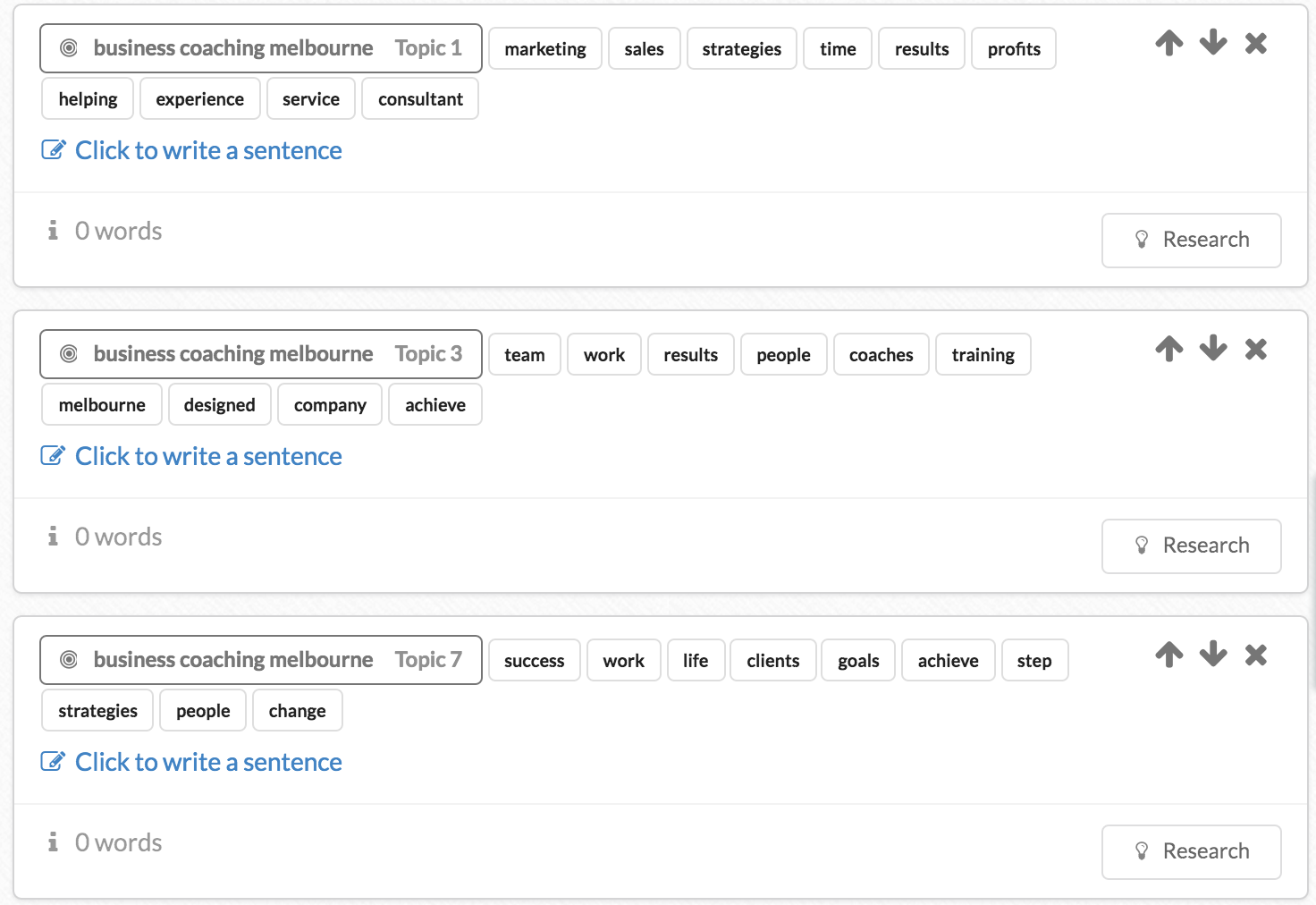1316x905 pixels.
Task: Select the 'designed' keyword tag
Action: click(x=220, y=404)
